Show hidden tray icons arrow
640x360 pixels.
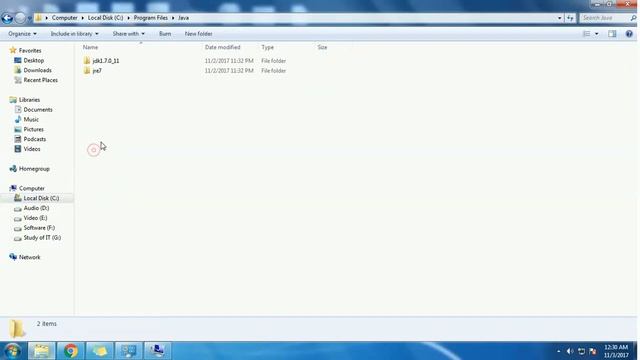tap(558, 351)
